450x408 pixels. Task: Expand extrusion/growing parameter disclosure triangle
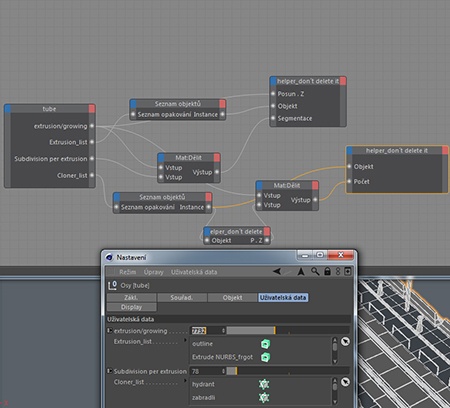109,331
